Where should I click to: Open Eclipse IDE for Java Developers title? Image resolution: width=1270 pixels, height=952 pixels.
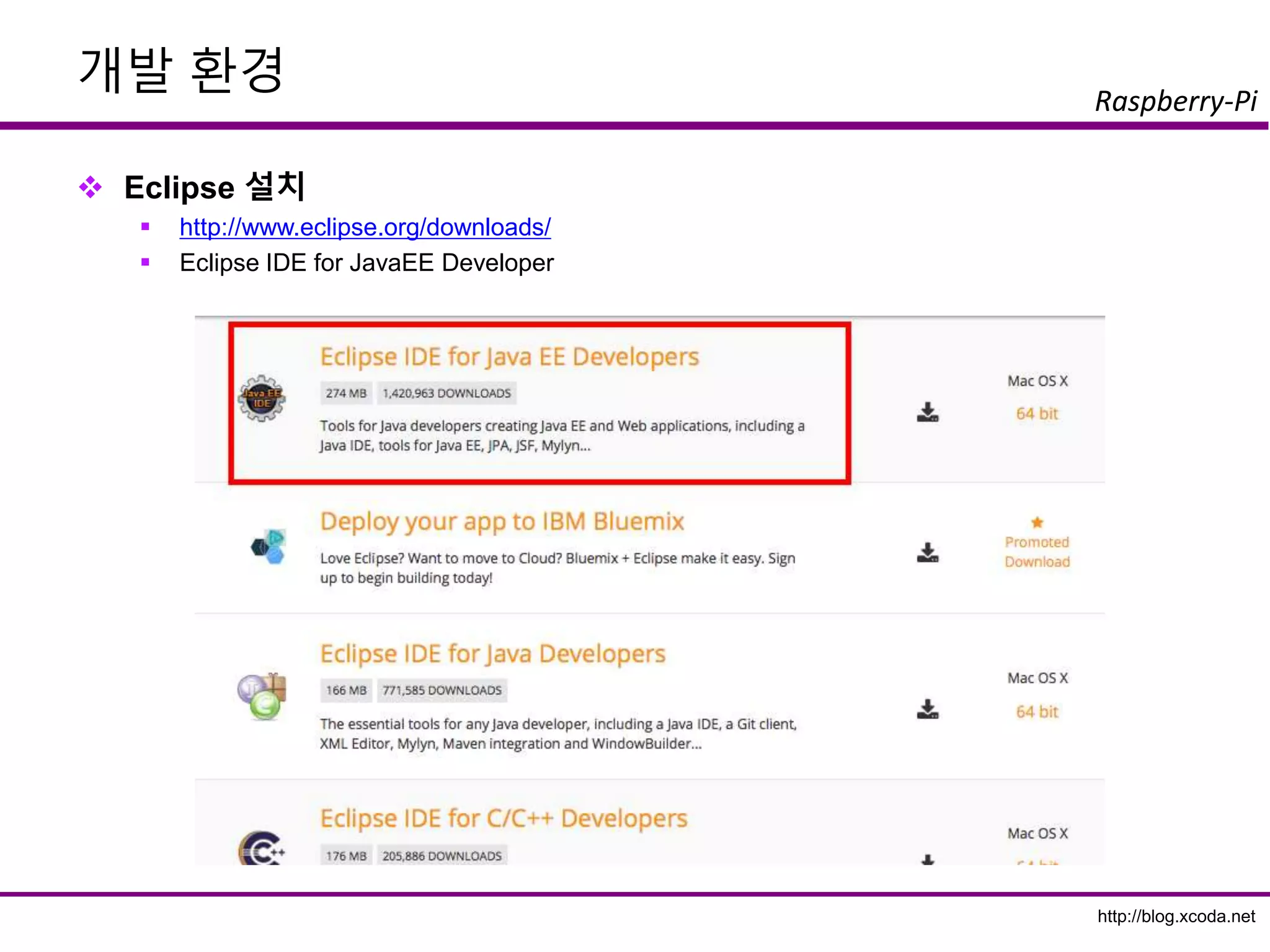493,654
